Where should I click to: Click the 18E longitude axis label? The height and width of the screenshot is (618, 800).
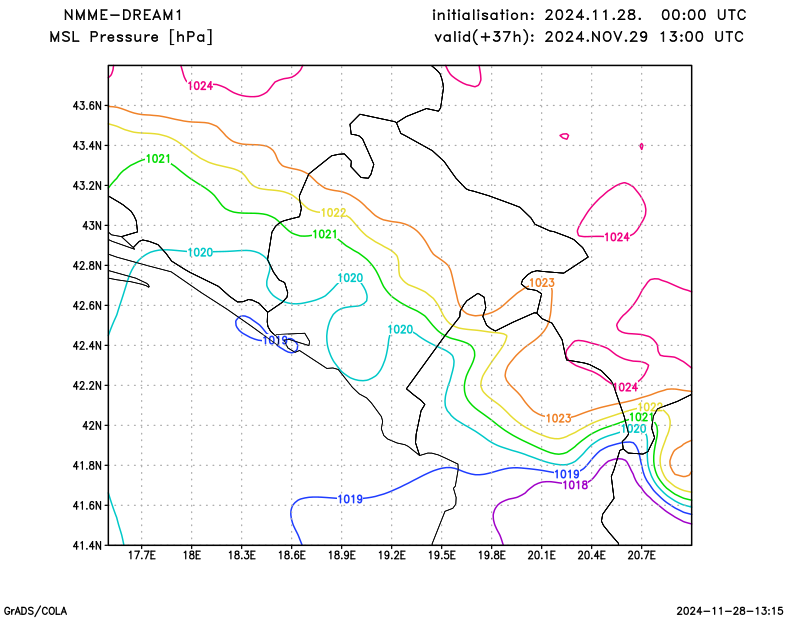pos(192,555)
